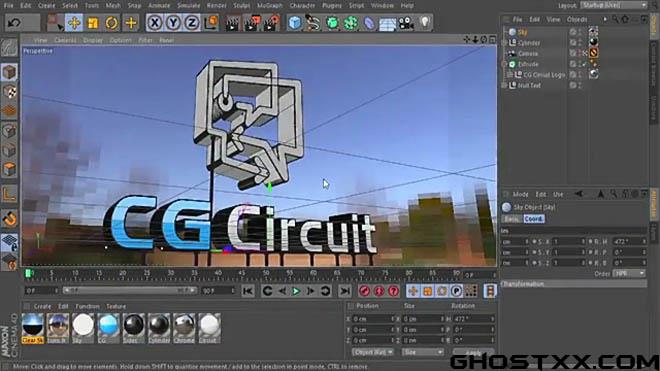Open the MoGraph menu
660x371 pixels.
pyautogui.click(x=270, y=5)
